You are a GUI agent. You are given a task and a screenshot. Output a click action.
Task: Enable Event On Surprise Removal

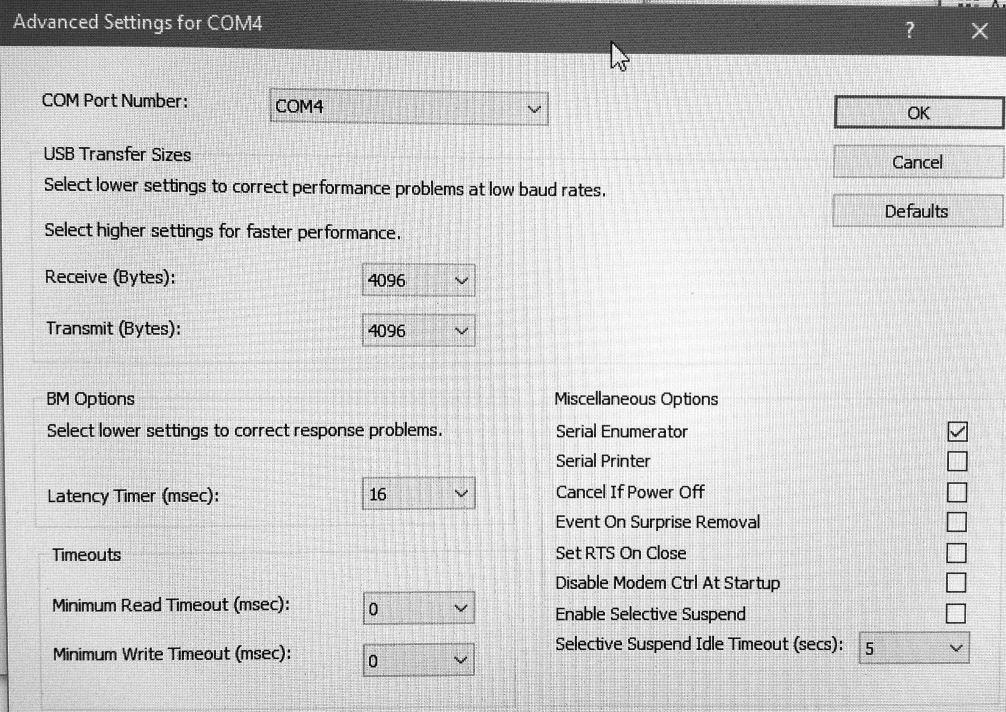tap(957, 521)
